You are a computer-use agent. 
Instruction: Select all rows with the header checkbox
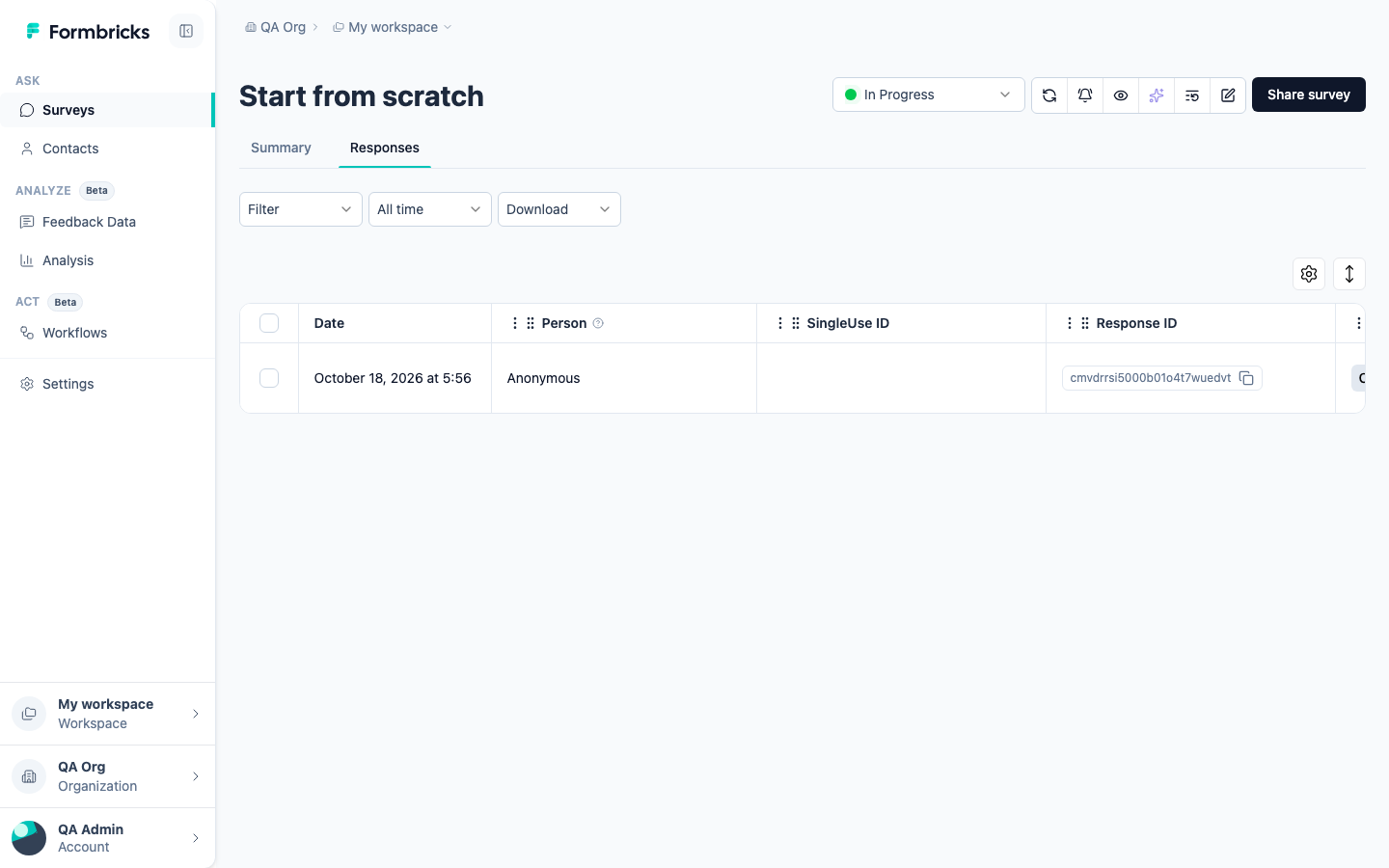[269, 323]
